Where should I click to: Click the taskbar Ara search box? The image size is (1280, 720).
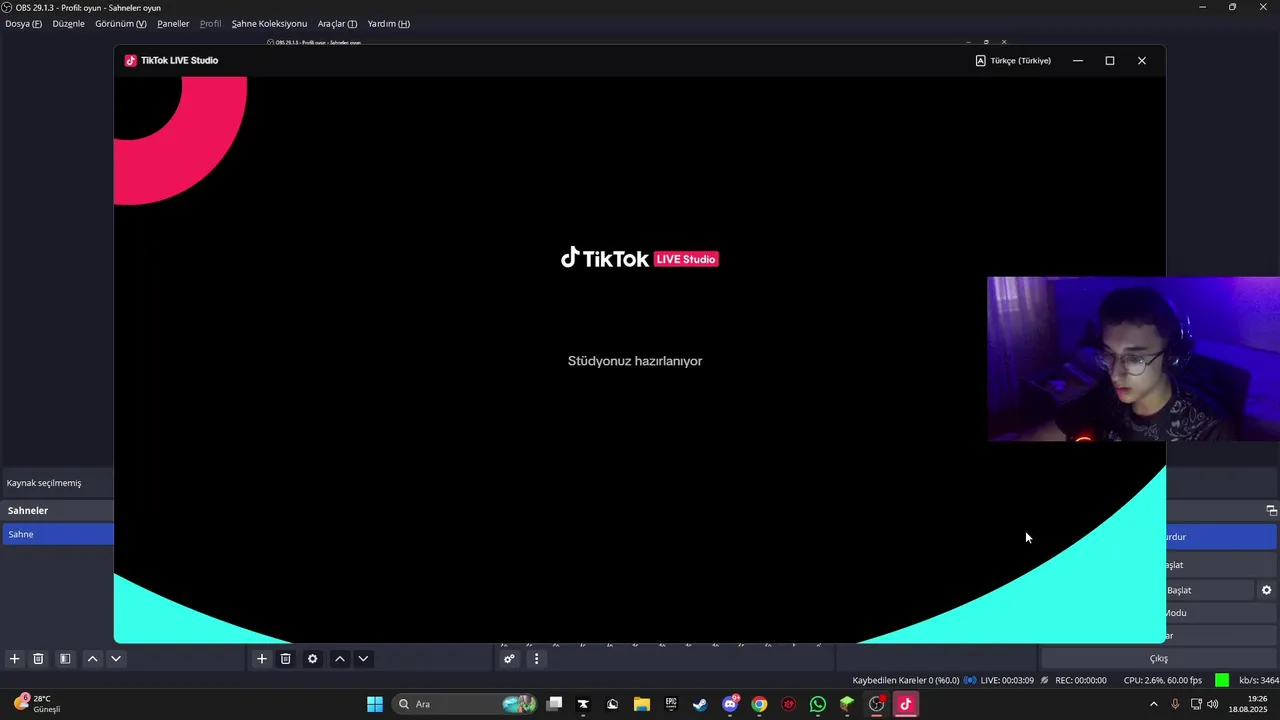point(466,704)
